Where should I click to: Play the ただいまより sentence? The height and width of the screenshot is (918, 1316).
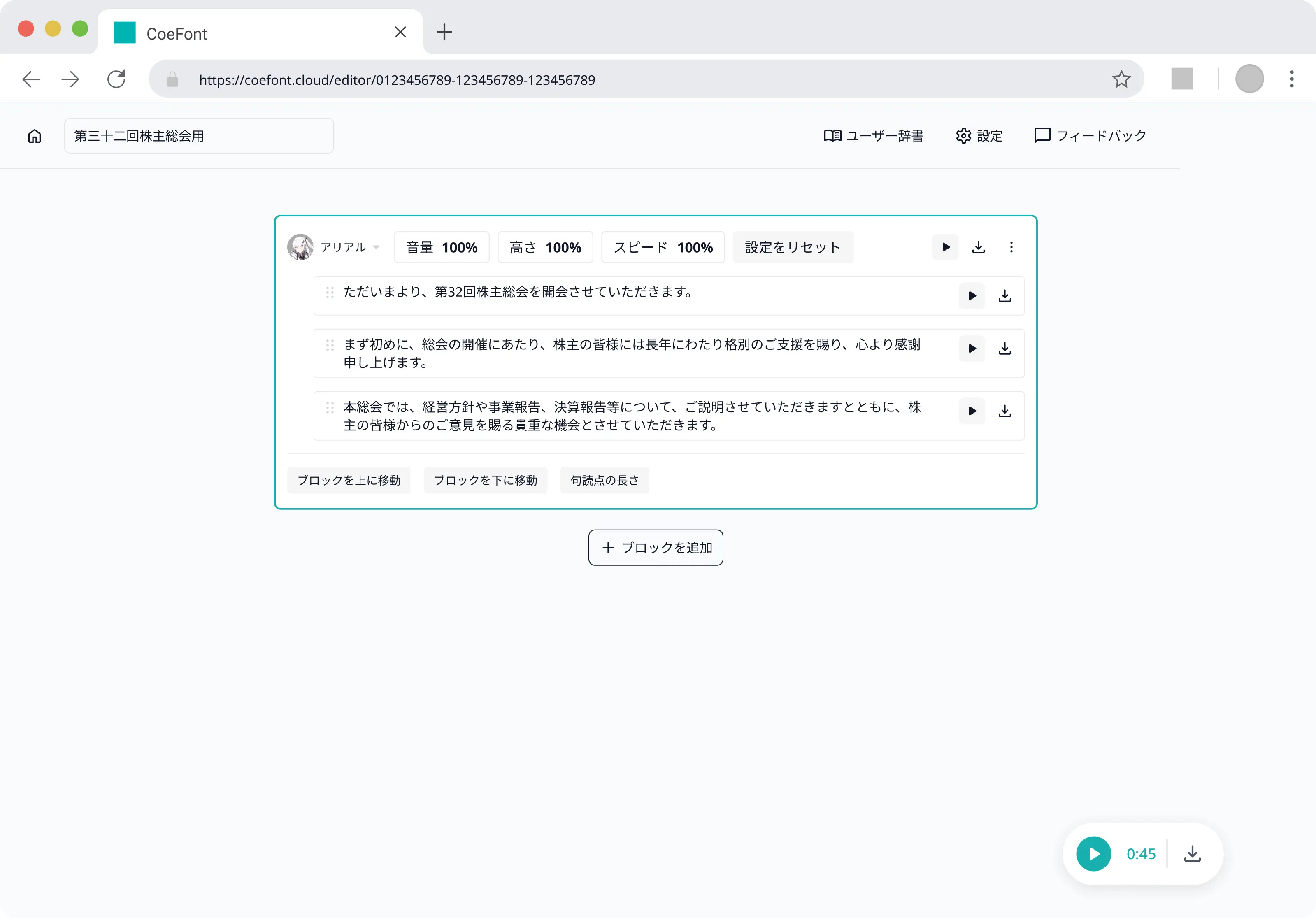point(972,296)
